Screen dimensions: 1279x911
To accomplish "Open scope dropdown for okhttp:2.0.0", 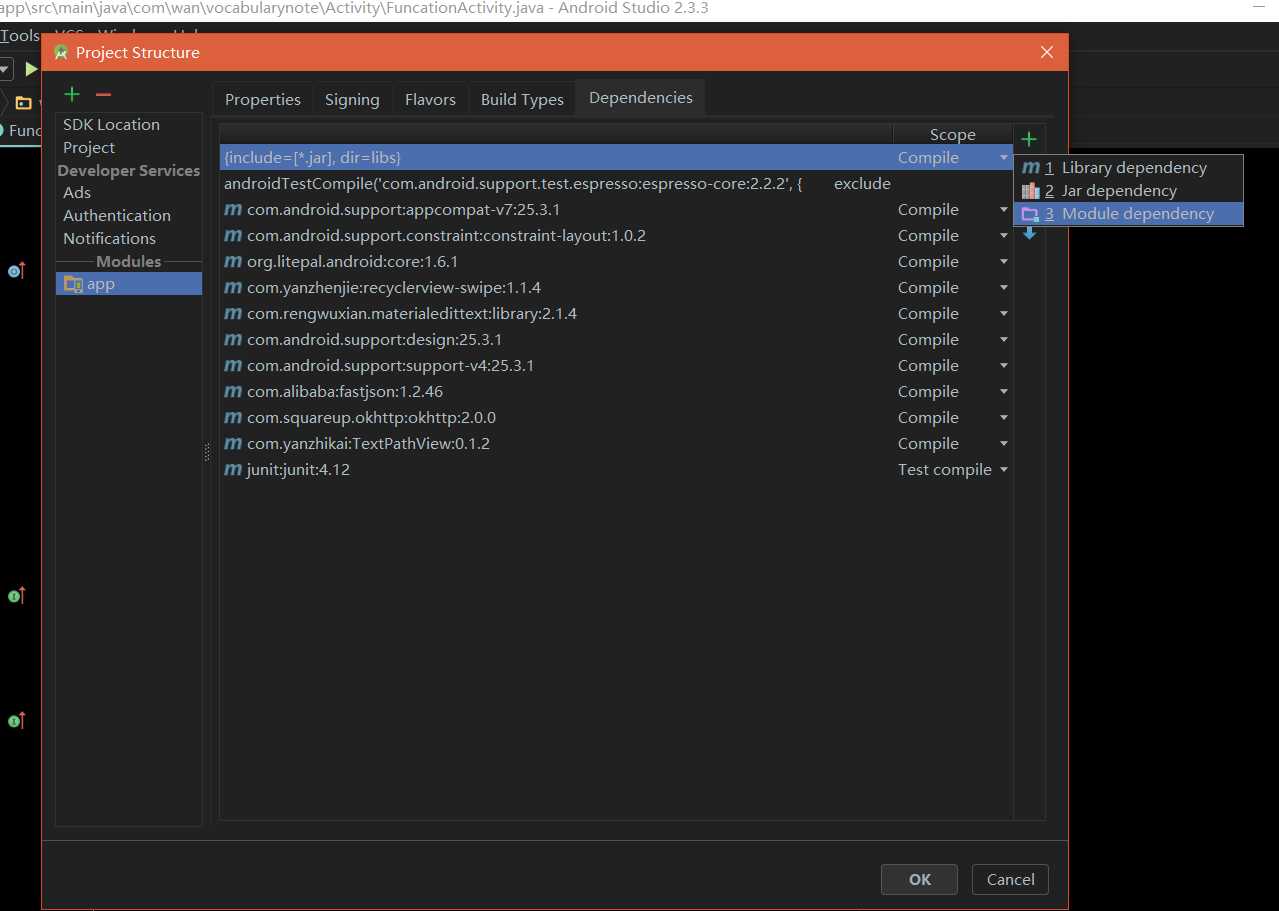I will [1003, 418].
